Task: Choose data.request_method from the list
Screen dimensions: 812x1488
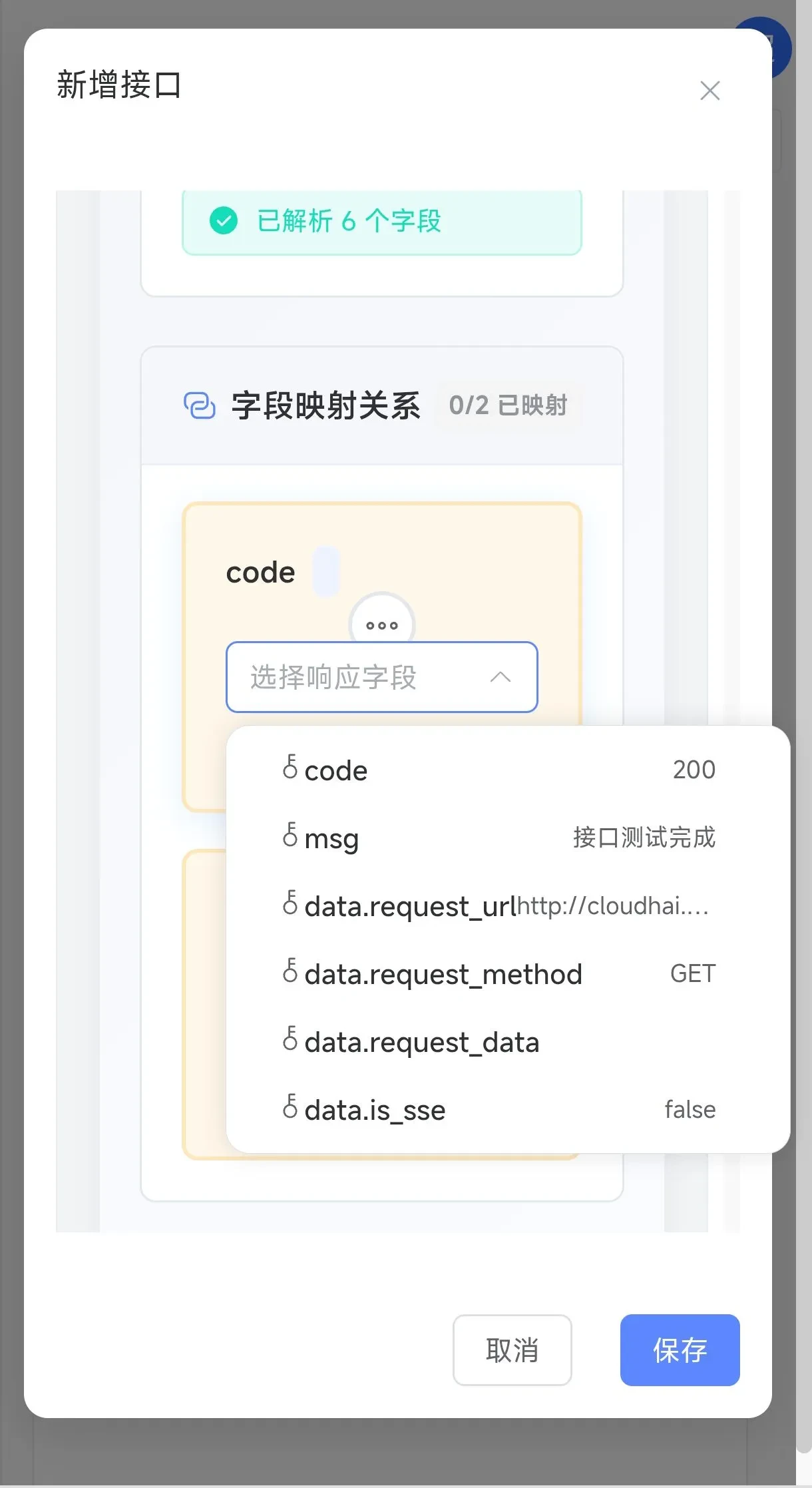Action: [x=443, y=974]
